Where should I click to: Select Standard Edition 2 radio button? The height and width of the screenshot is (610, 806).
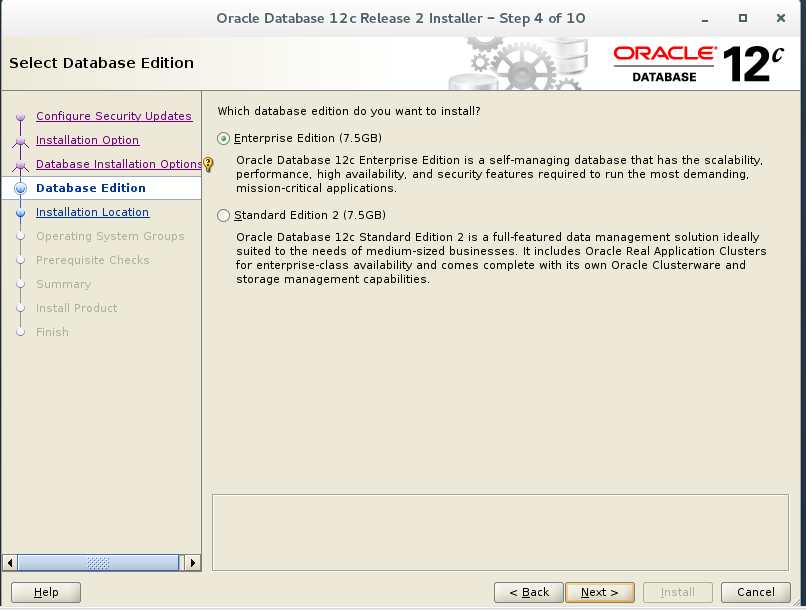point(223,215)
